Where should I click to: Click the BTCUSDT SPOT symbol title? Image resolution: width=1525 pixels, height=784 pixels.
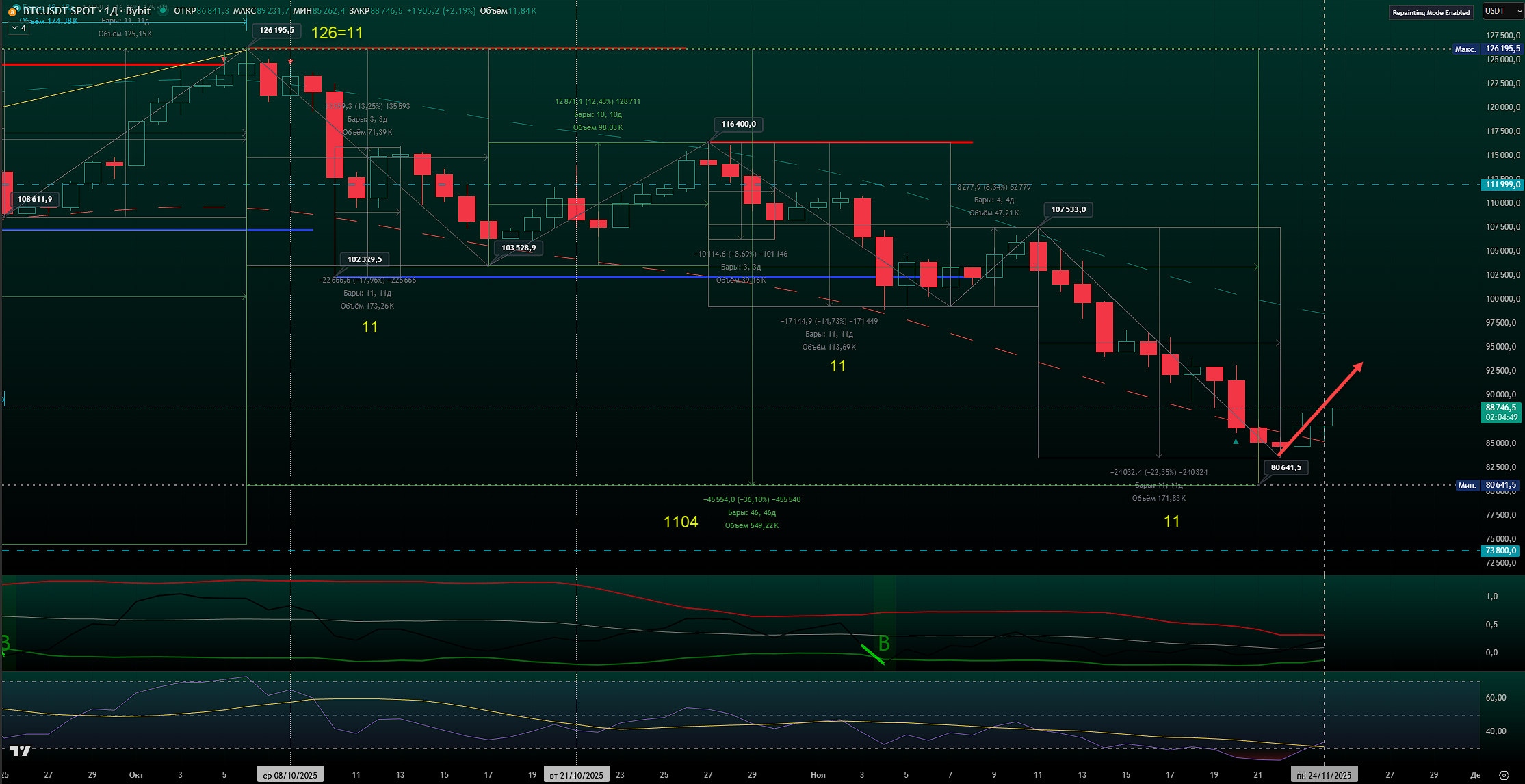pyautogui.click(x=60, y=11)
